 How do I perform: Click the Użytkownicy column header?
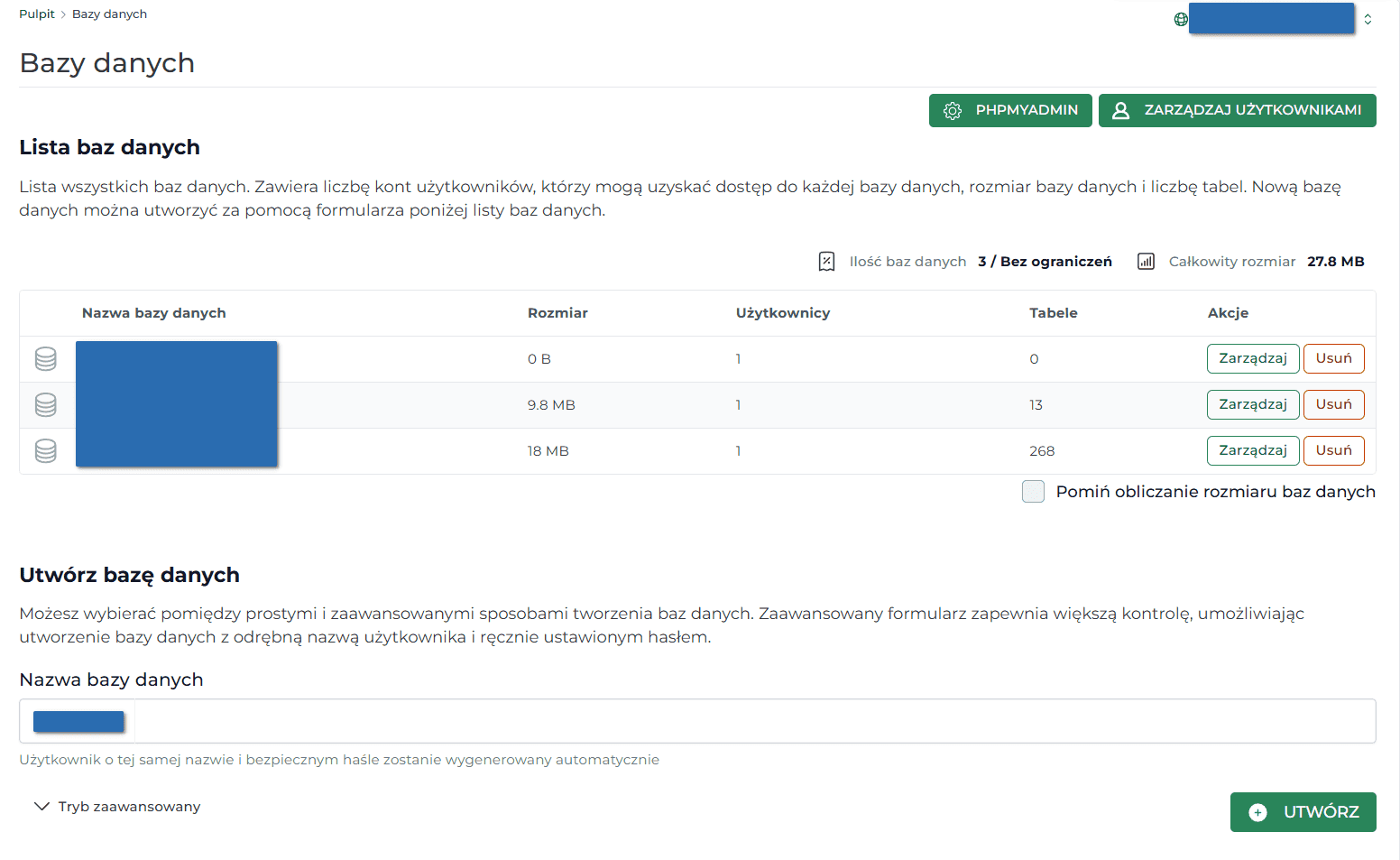point(783,313)
